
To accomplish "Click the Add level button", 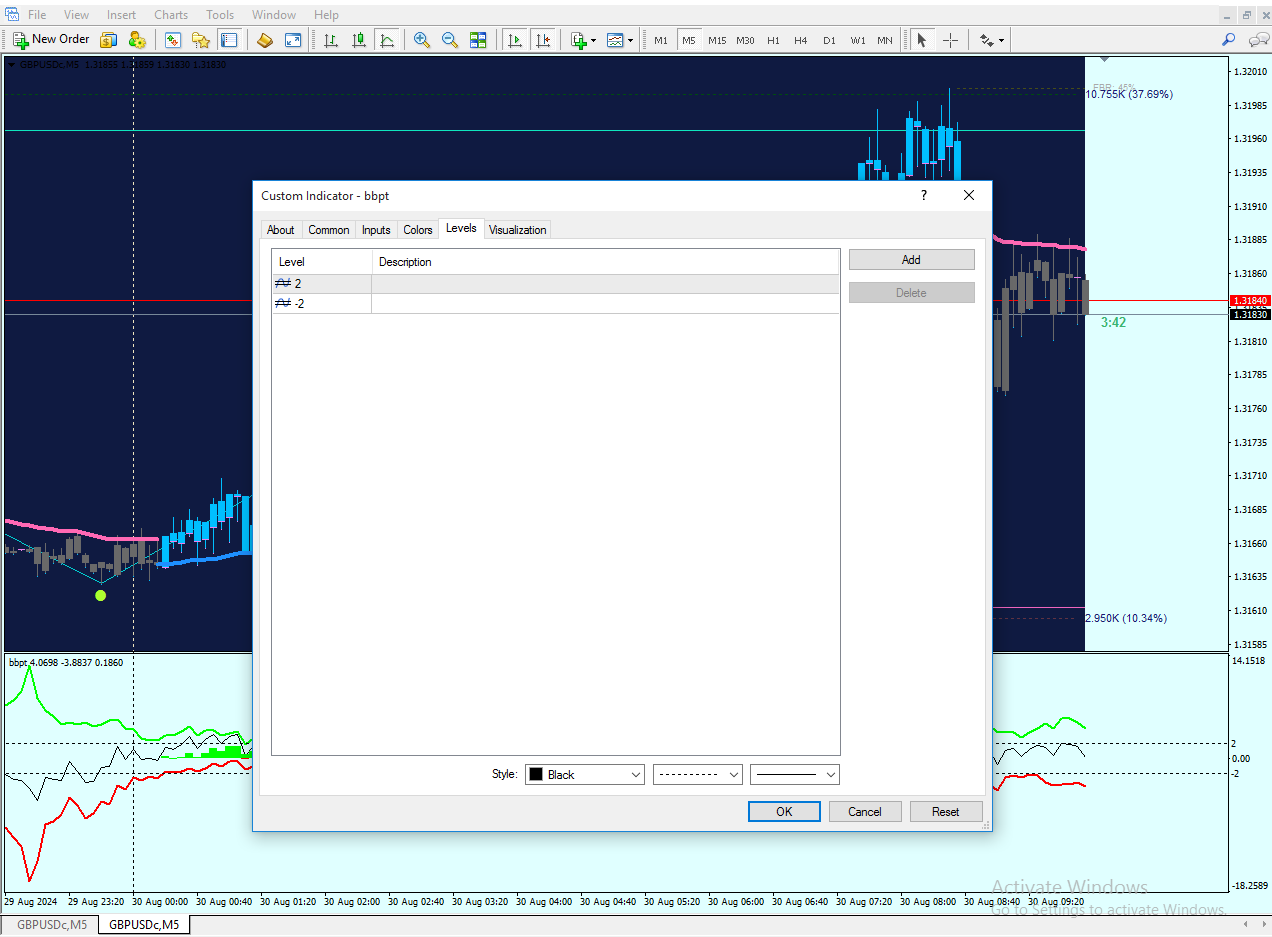I will pyautogui.click(x=911, y=260).
